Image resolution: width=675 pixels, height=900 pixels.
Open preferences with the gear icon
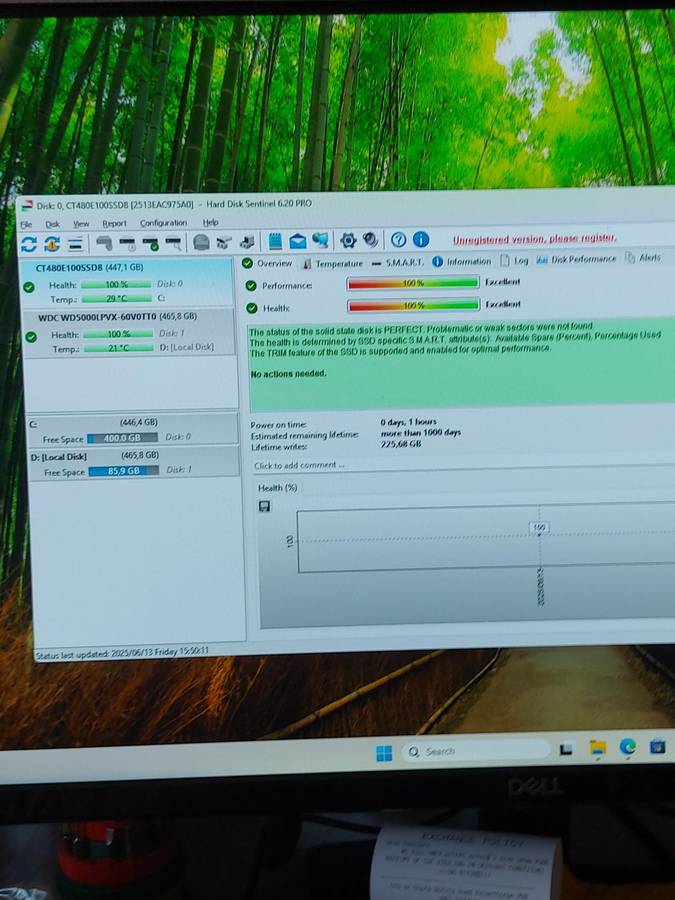click(348, 240)
